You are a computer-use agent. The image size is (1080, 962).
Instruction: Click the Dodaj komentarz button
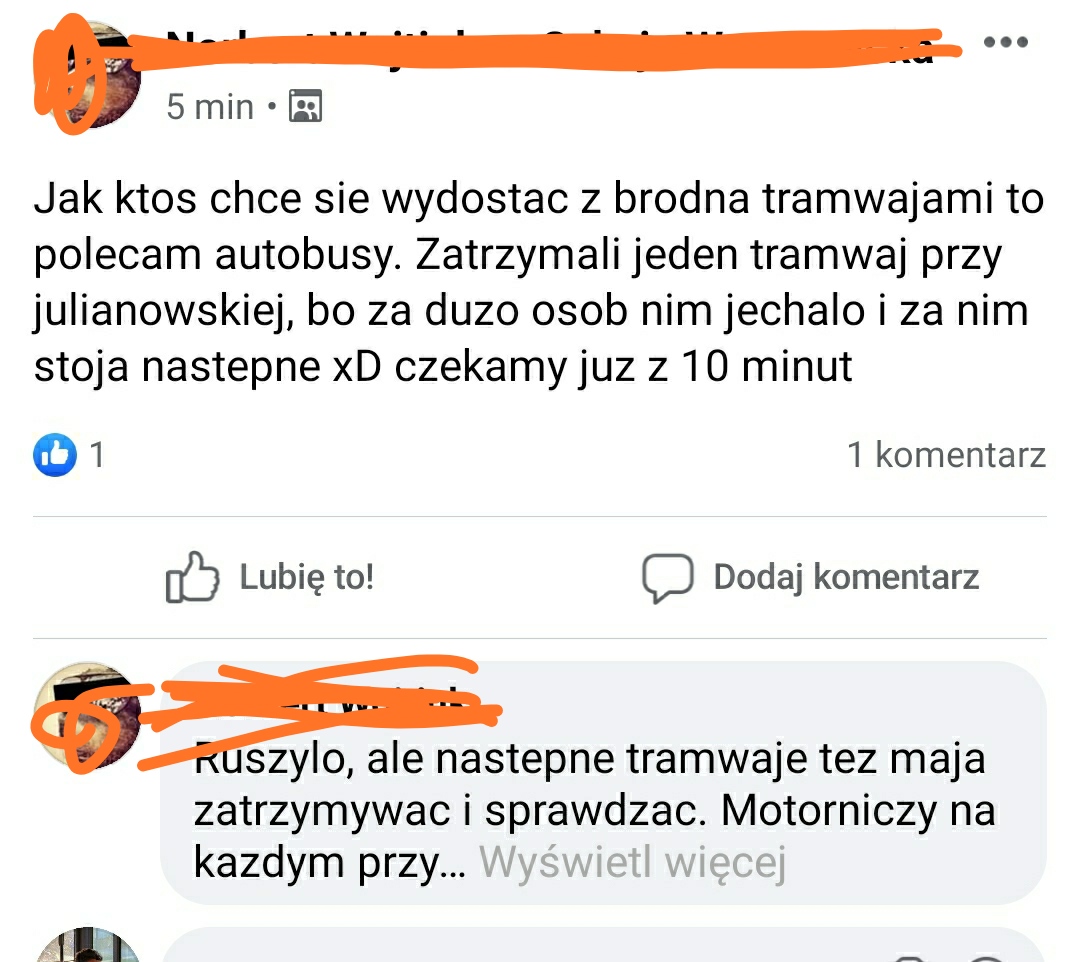click(x=810, y=578)
